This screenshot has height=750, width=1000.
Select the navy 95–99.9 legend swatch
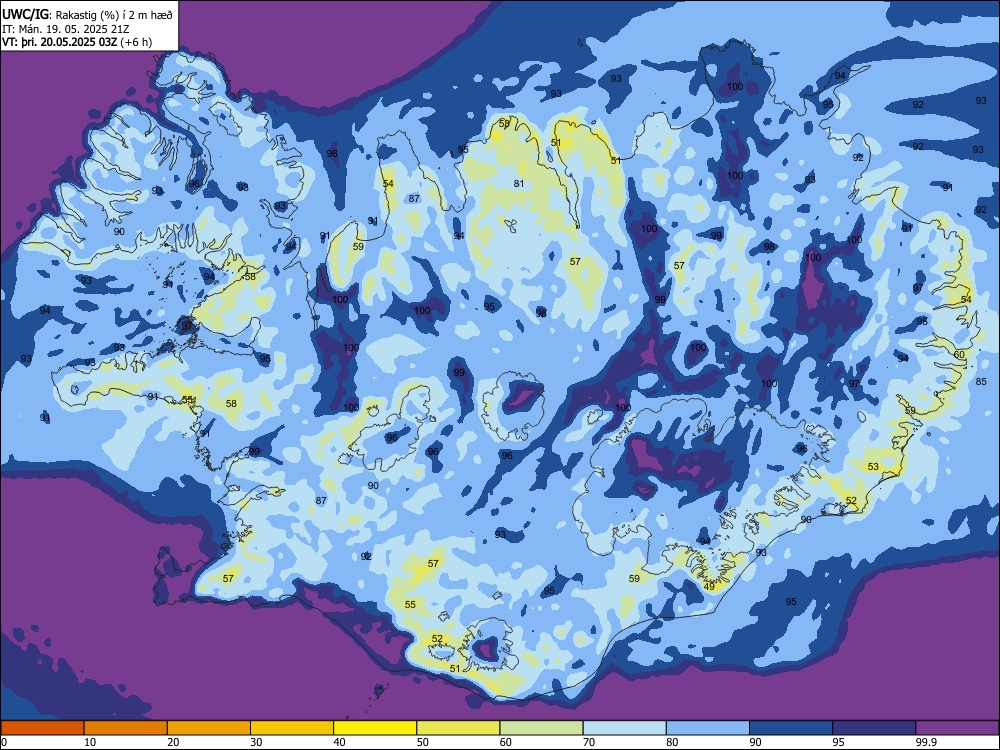pos(874,728)
